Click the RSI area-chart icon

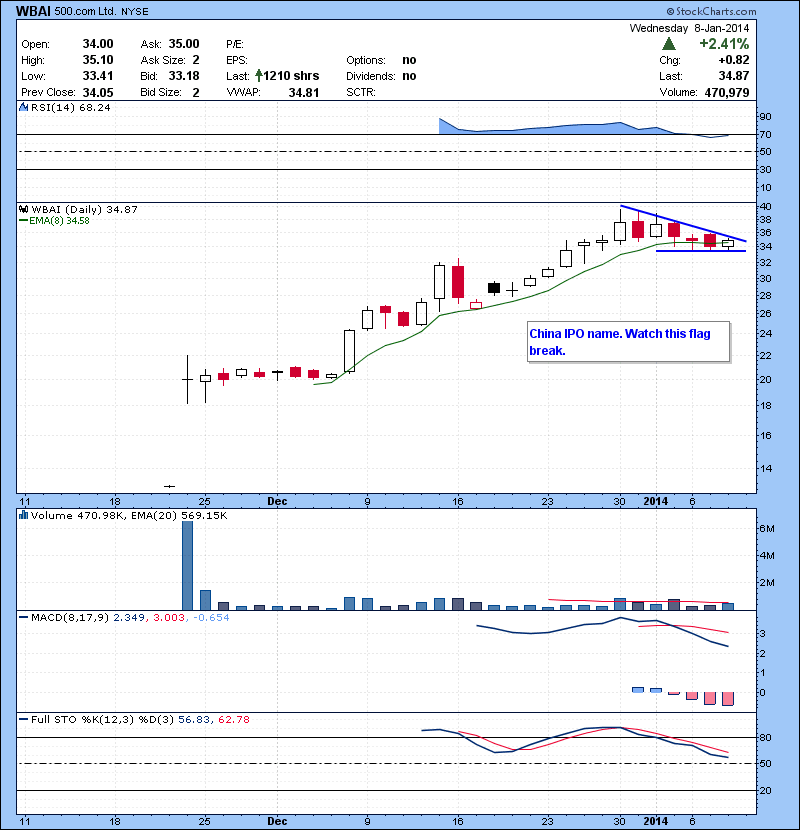click(x=23, y=107)
